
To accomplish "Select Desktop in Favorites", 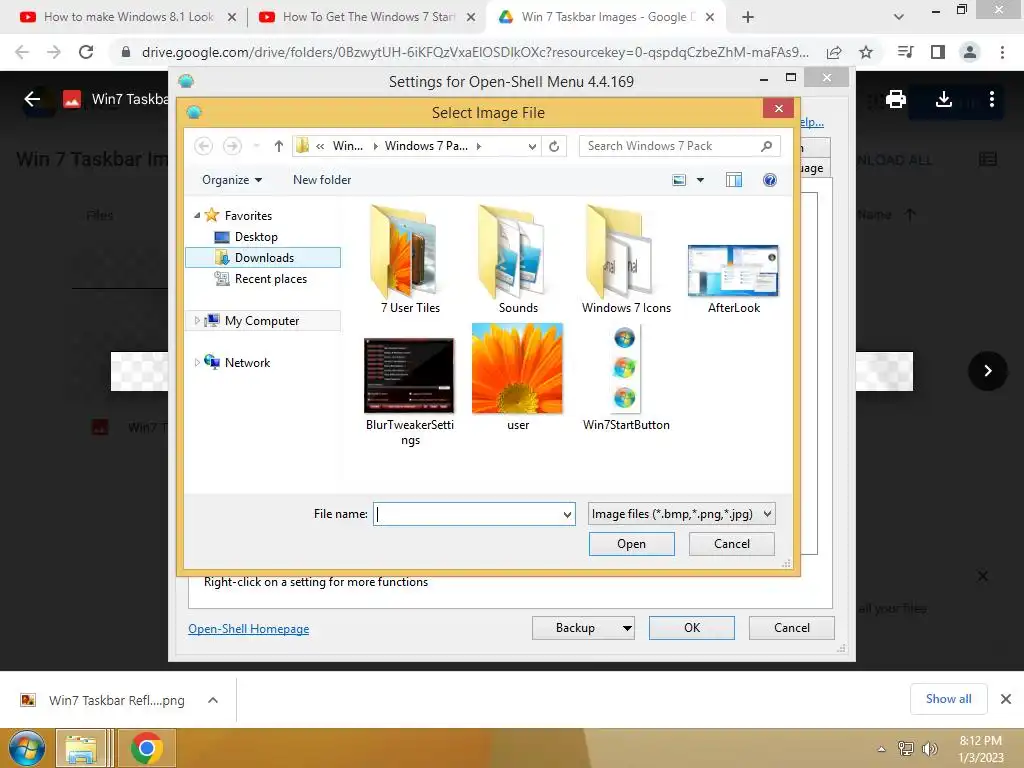I will 256,236.
